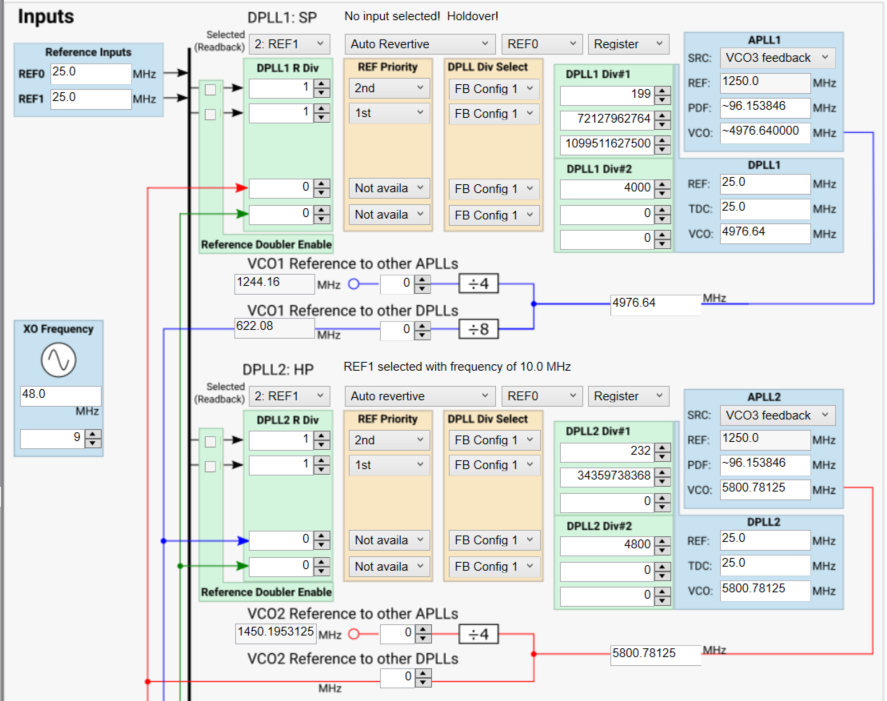Screen dimensions: 887x701
Task: Click the REF0 frequency input showing 25.0
Action: tap(90, 73)
